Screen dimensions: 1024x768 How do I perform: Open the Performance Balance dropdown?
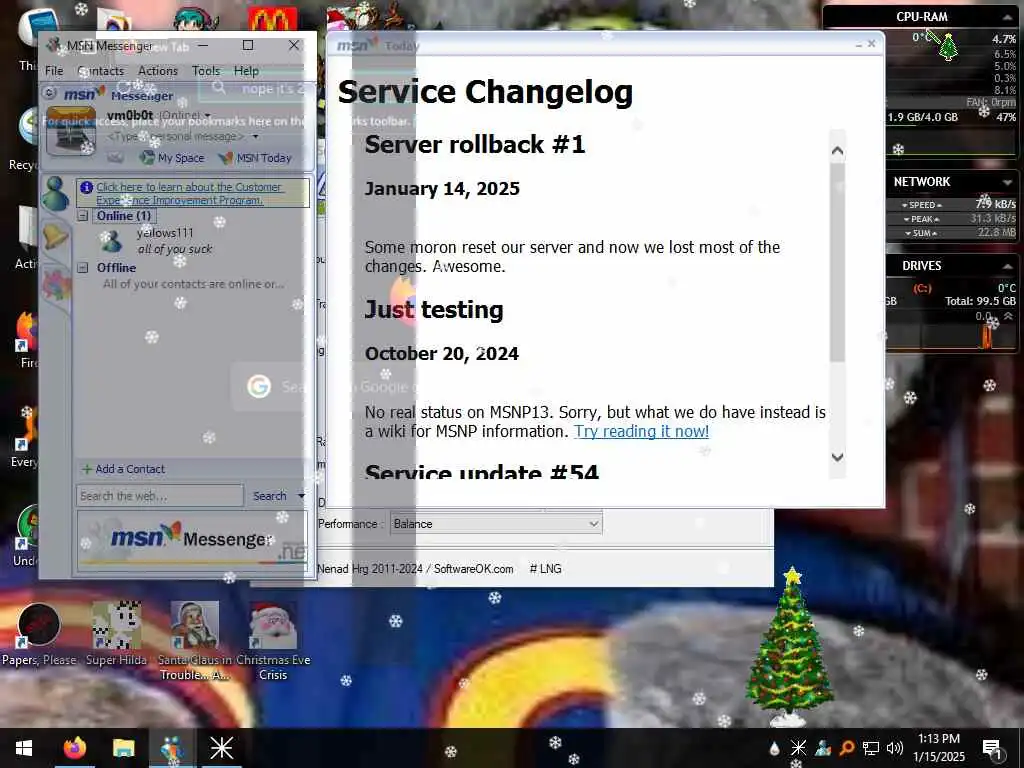[496, 524]
